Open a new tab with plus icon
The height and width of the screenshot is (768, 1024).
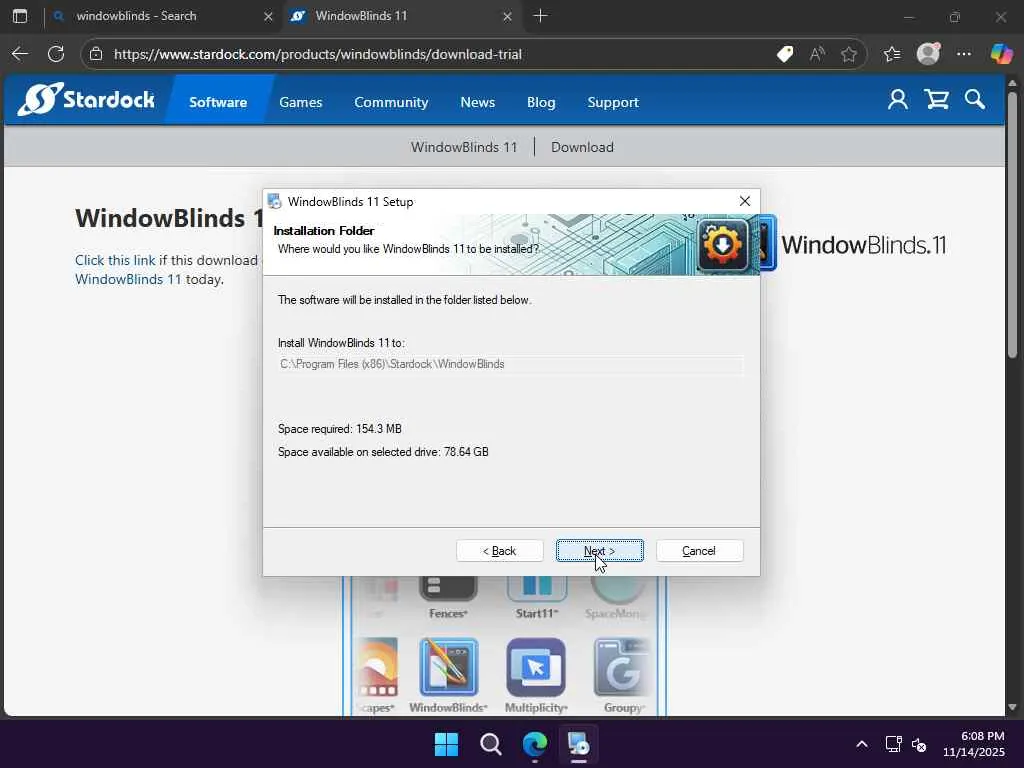click(540, 16)
